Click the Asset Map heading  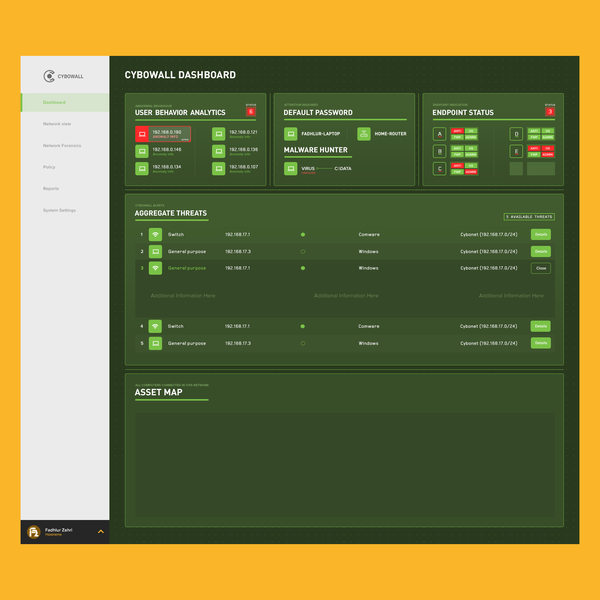(158, 392)
